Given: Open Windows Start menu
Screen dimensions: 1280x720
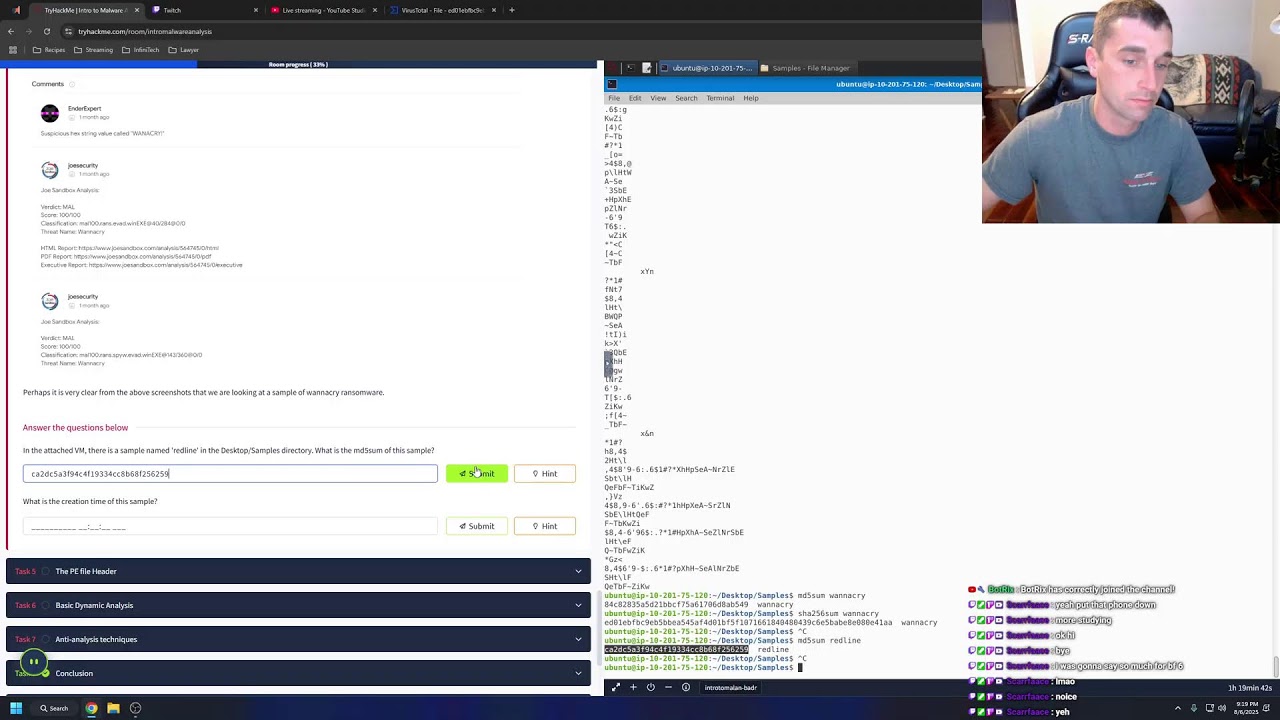Looking at the screenshot, I should pyautogui.click(x=16, y=708).
